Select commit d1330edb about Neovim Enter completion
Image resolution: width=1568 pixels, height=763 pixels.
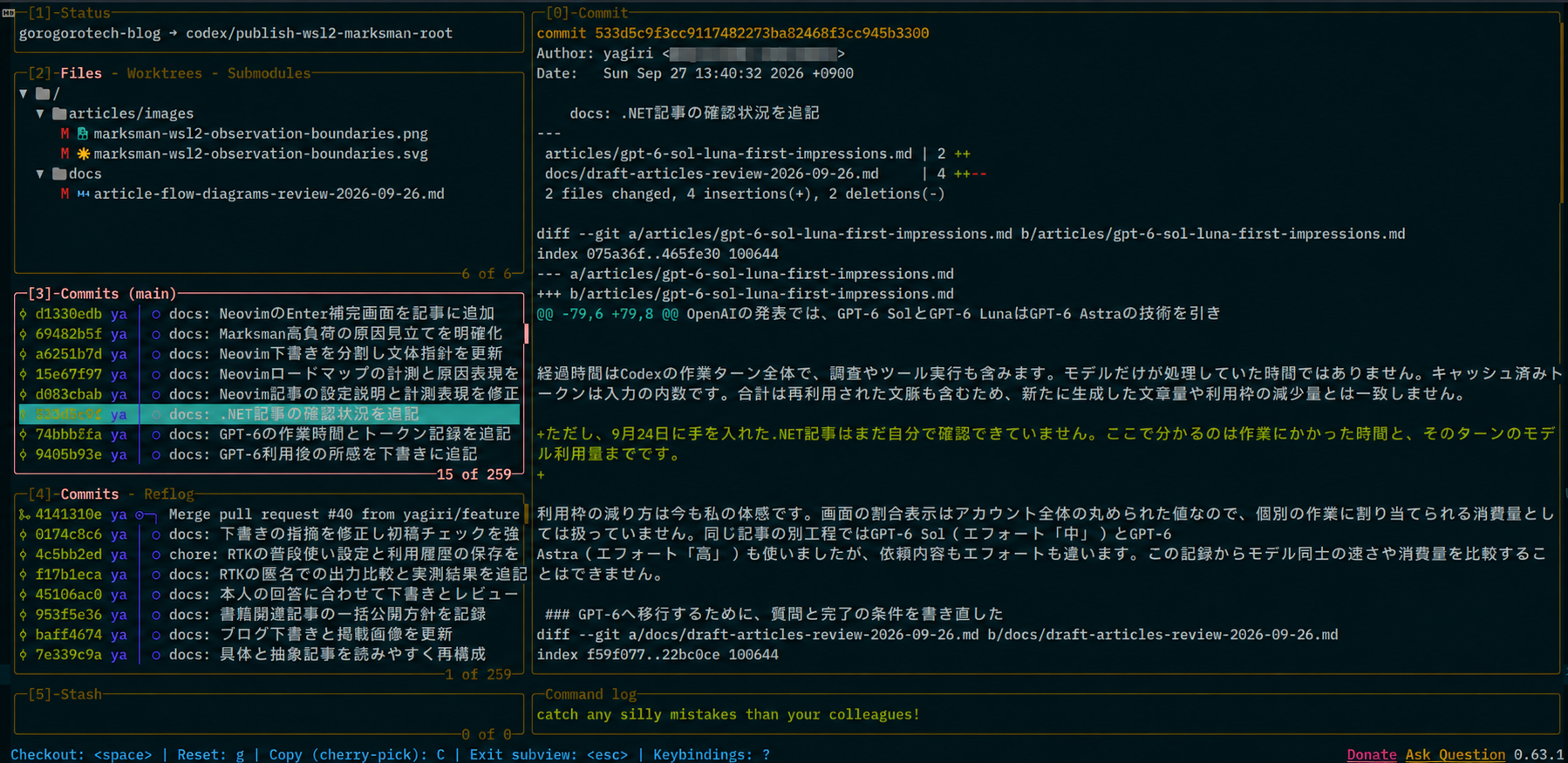point(269,314)
